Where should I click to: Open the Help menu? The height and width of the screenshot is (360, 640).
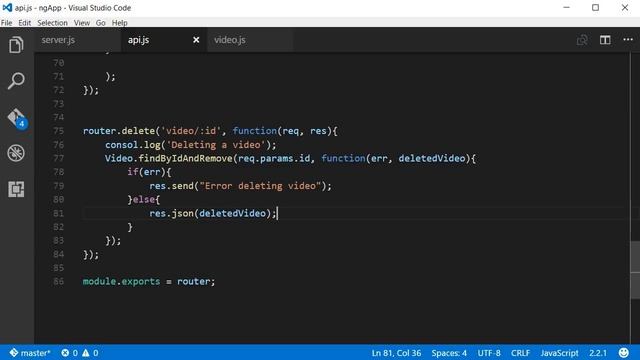coord(120,23)
